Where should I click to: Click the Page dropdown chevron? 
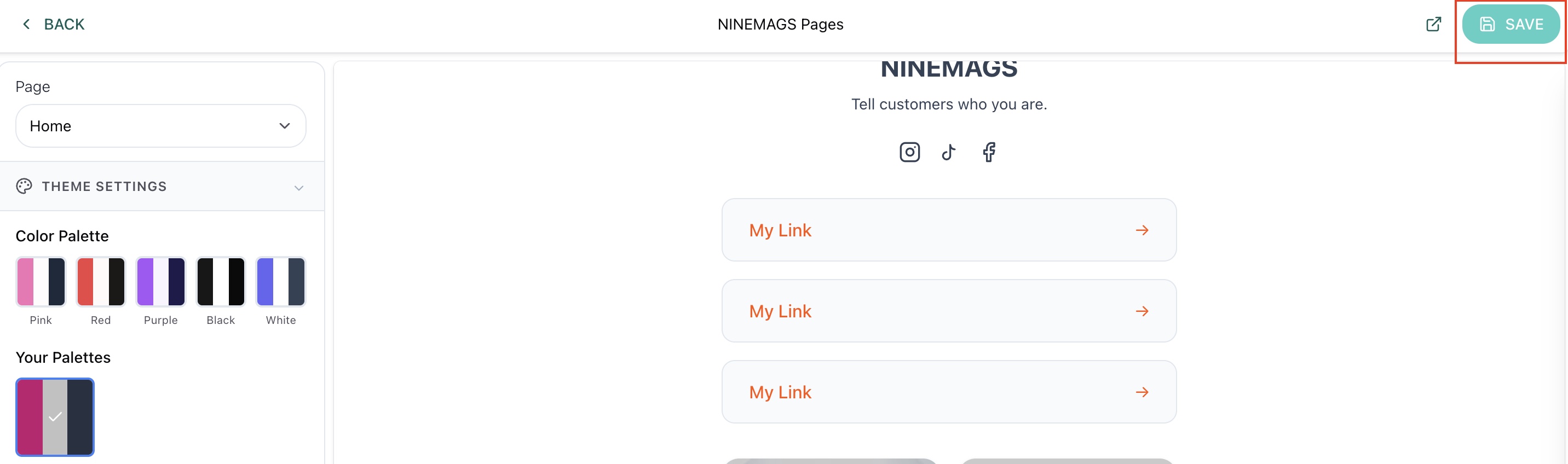pos(284,126)
